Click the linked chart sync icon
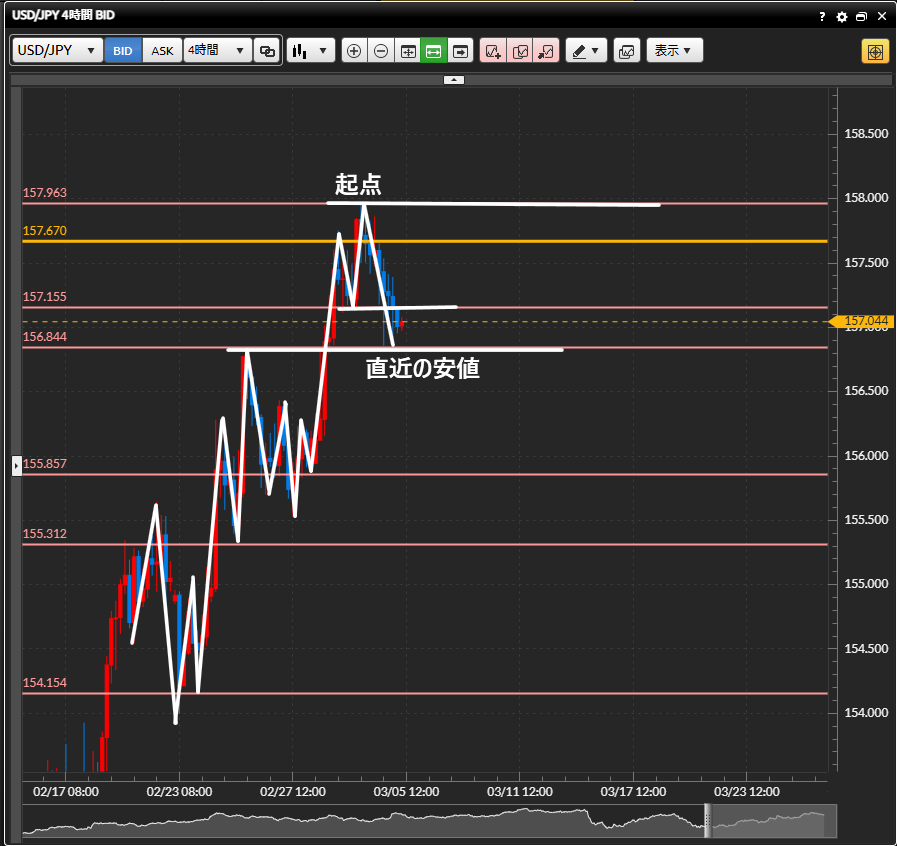Viewport: 897px width, 846px height. click(x=267, y=51)
